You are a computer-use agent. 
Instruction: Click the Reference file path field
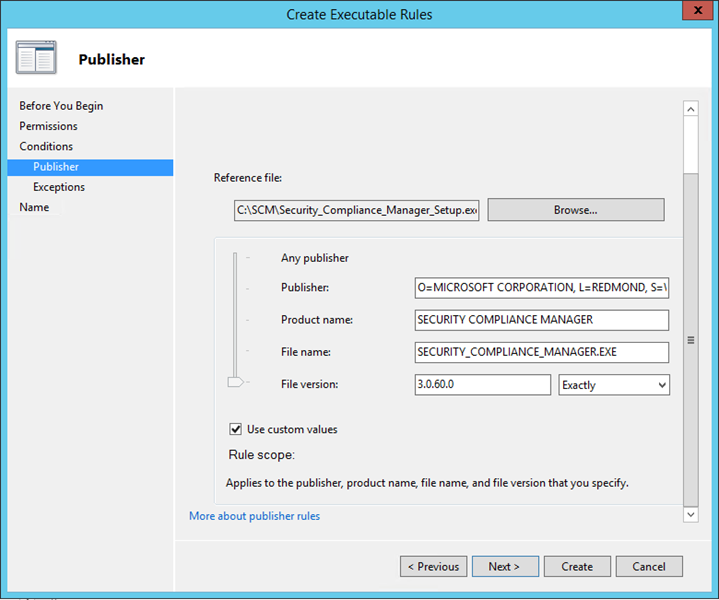pos(356,210)
